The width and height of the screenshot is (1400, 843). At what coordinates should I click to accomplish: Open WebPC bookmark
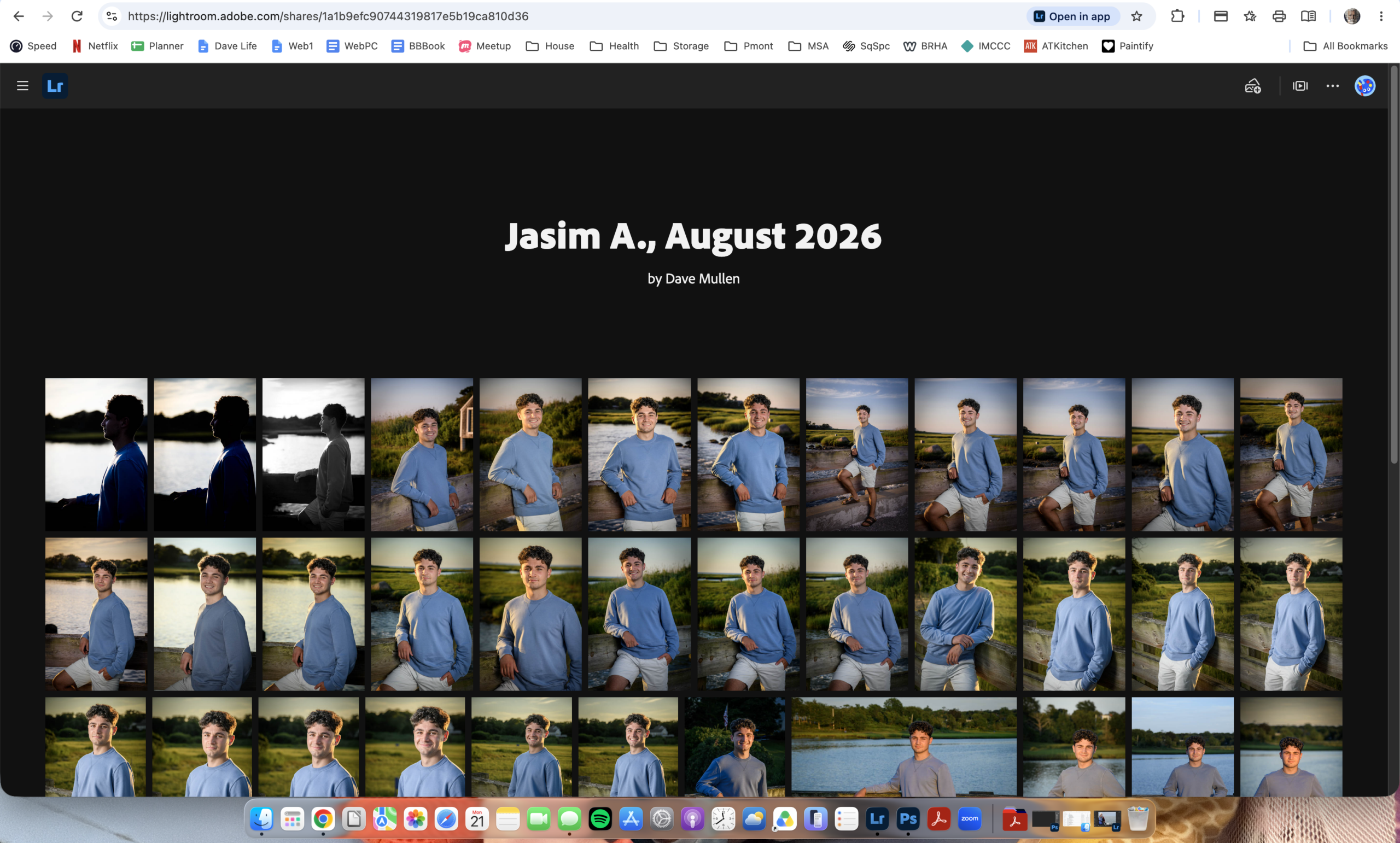point(352,46)
